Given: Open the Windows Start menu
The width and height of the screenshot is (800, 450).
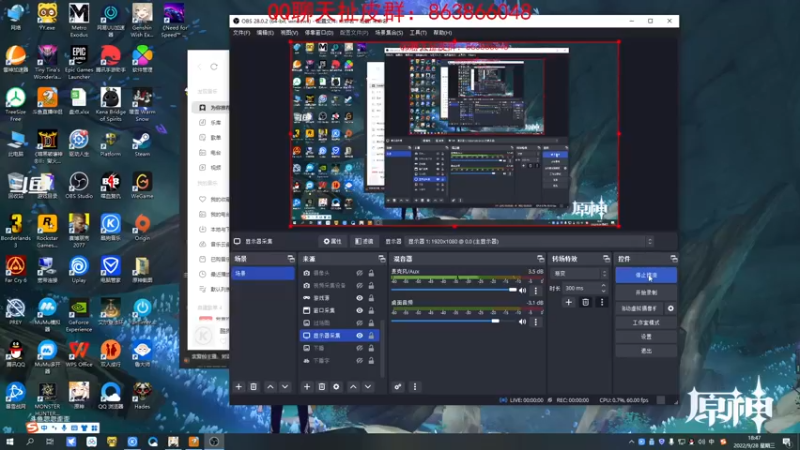Looking at the screenshot, I should pyautogui.click(x=10, y=442).
